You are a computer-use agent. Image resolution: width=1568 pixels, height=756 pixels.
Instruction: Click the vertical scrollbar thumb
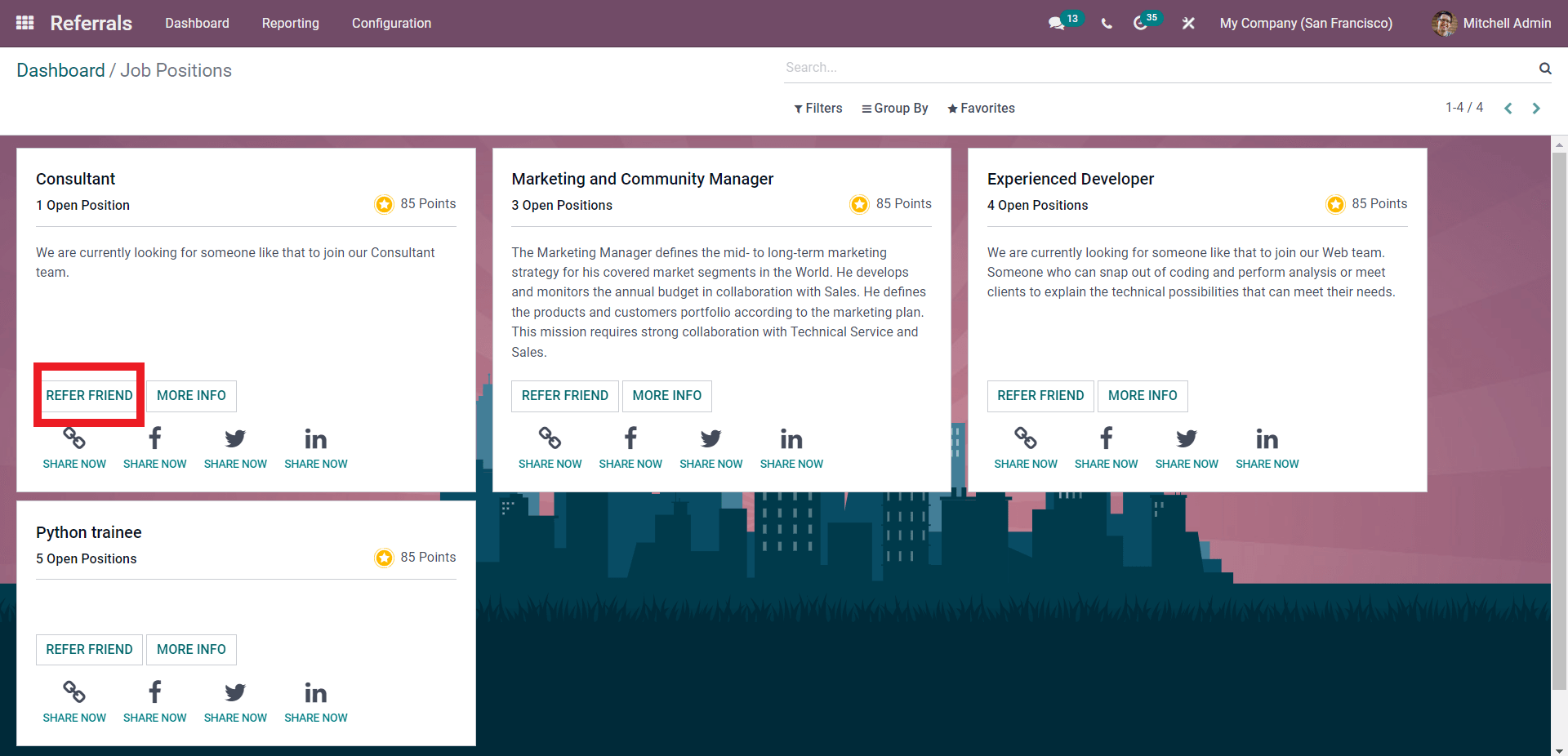click(1559, 420)
